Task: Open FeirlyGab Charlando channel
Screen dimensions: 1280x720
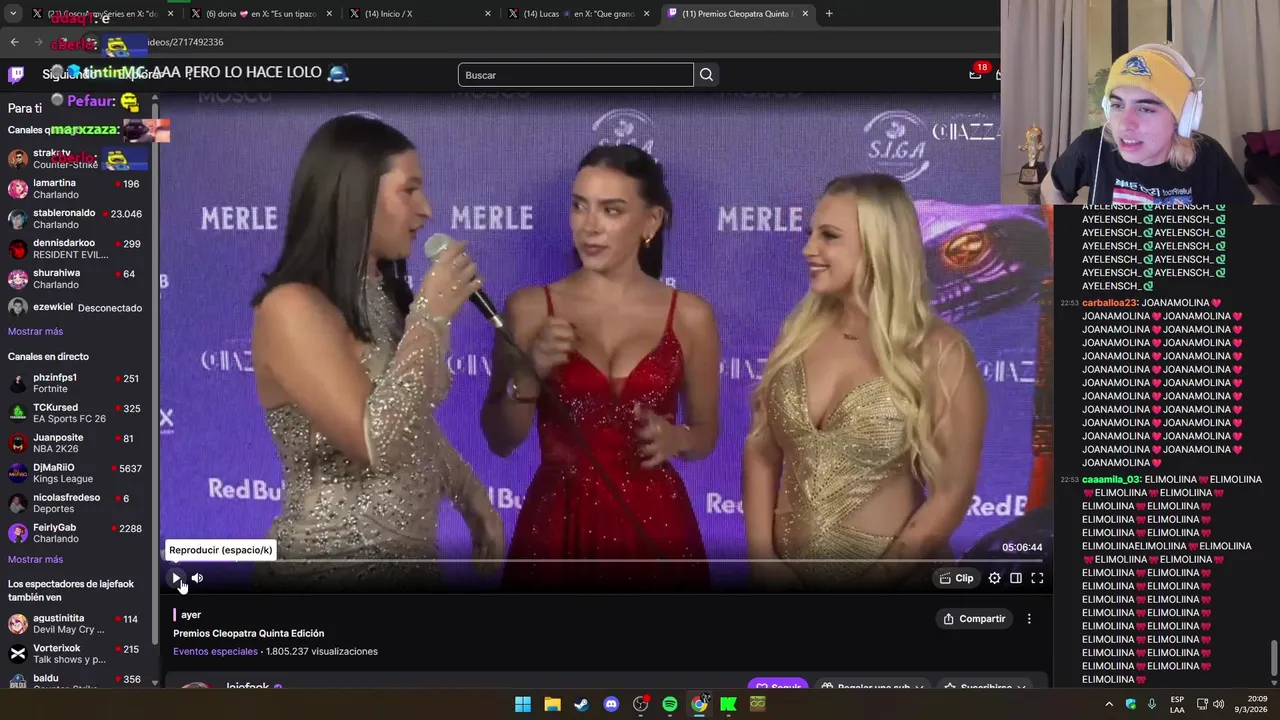Action: 78,534
